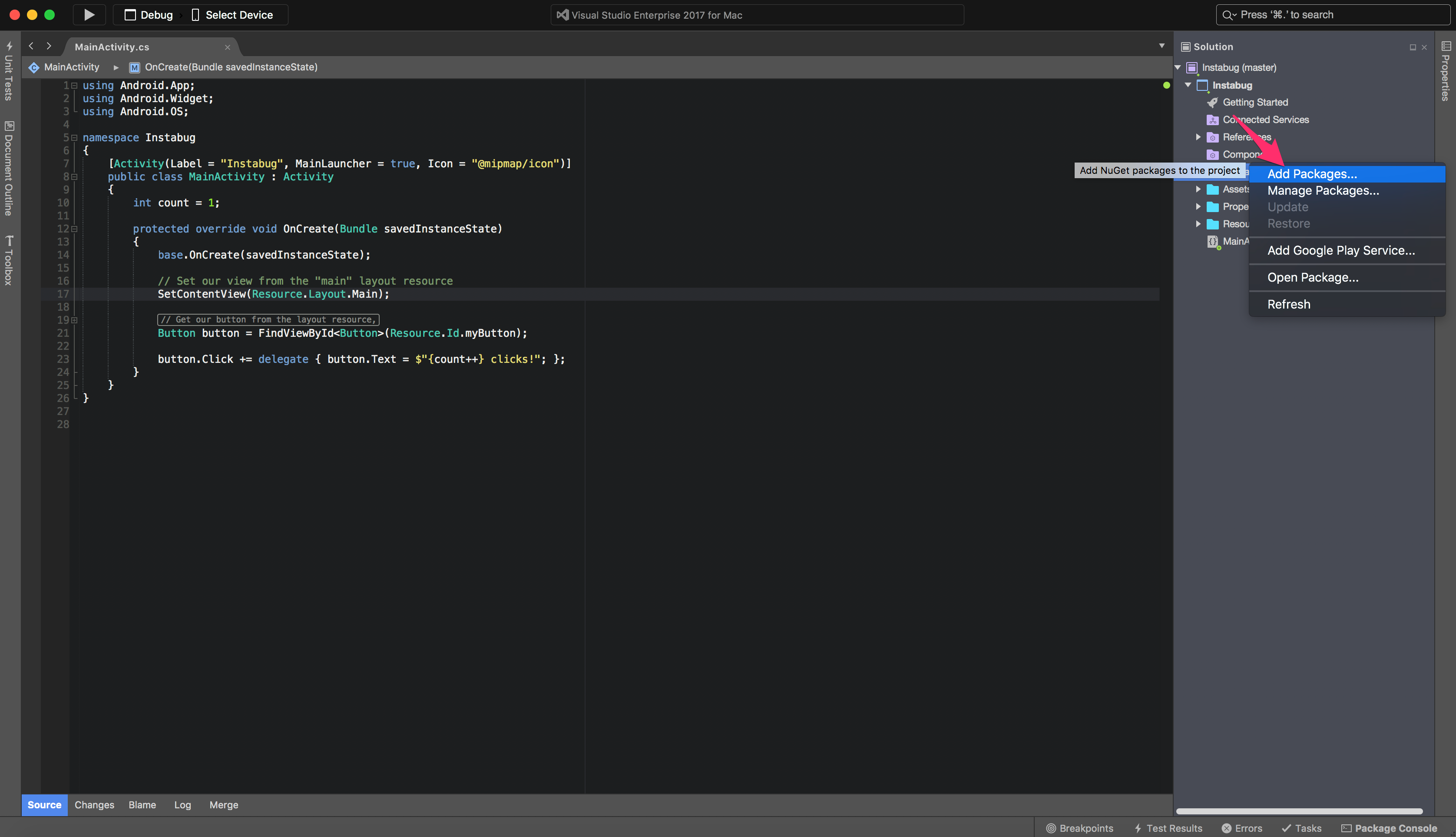Collapse the Instabug (master) solution node
Screen dimensions: 1456x837
[1177, 67]
